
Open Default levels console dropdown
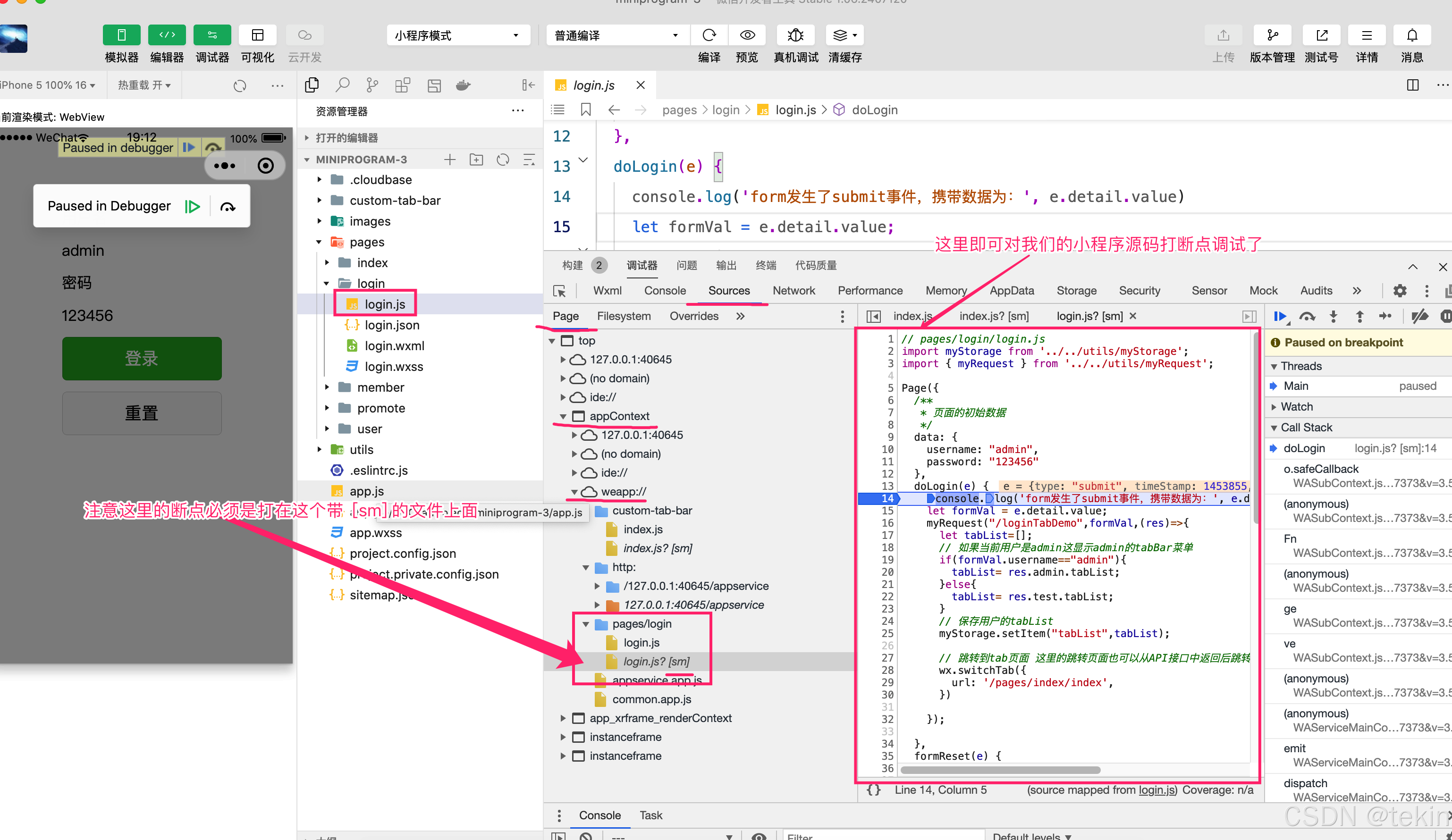pos(1031,837)
